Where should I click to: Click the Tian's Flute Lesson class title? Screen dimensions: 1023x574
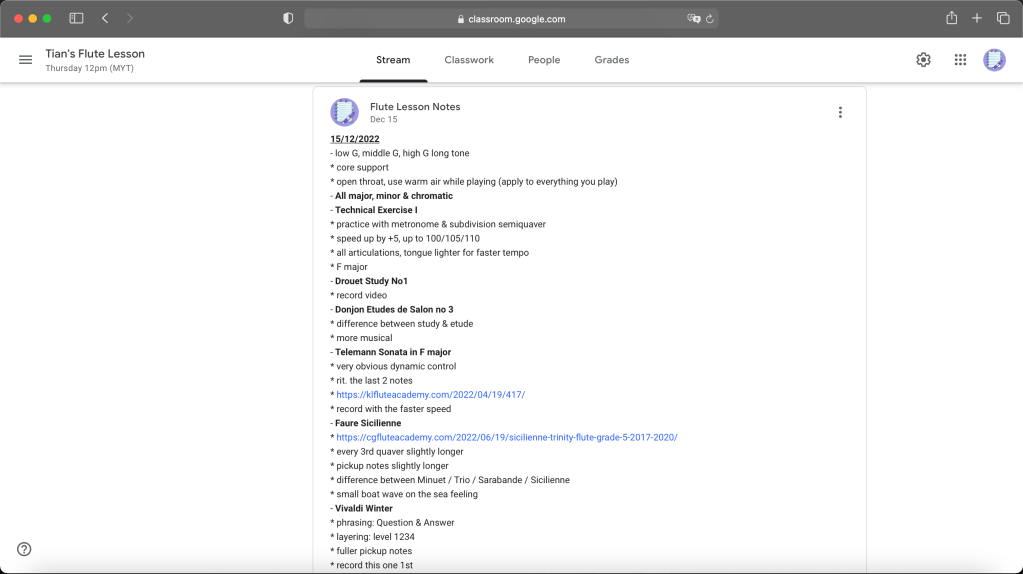coord(95,54)
